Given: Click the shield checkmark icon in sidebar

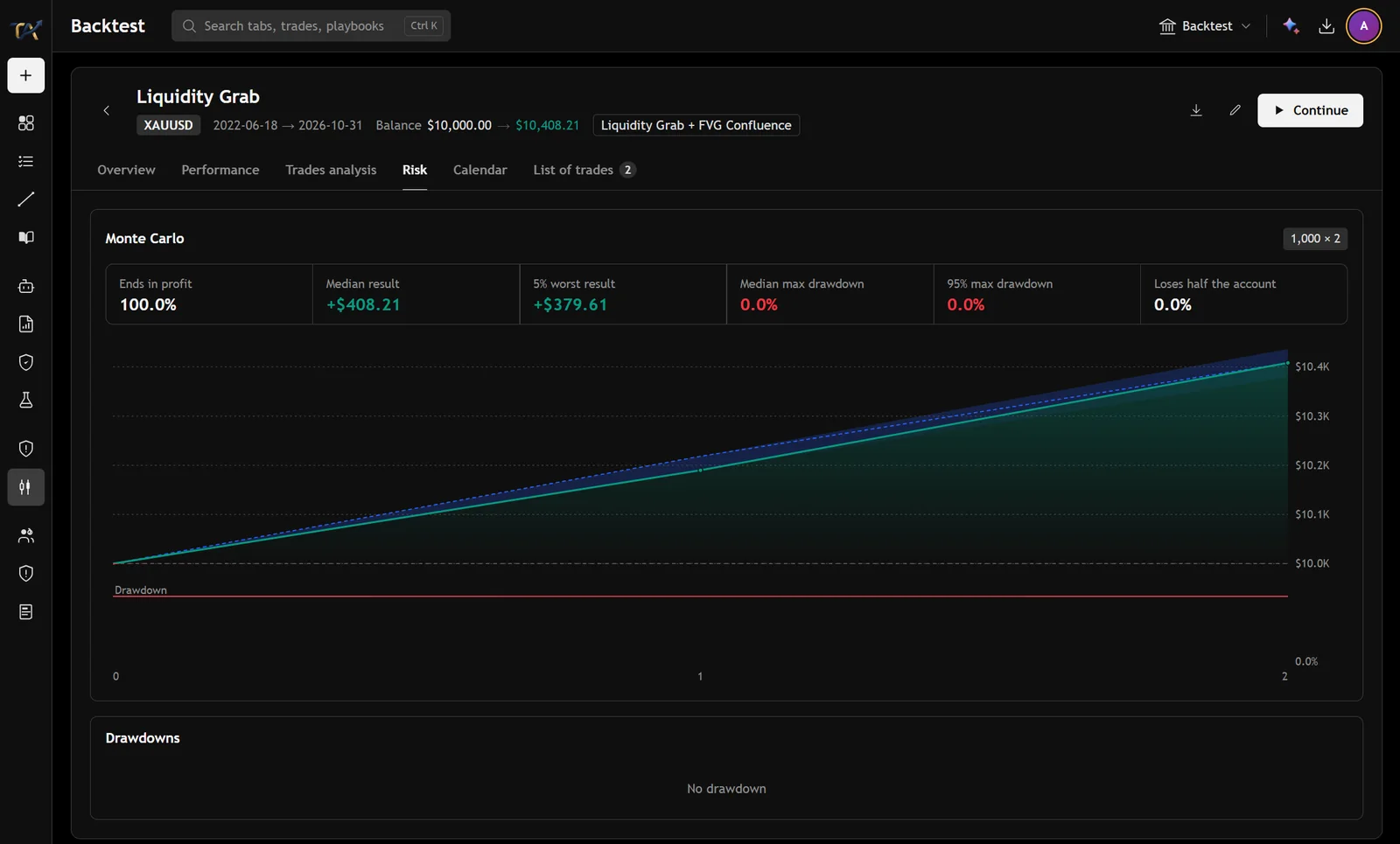Looking at the screenshot, I should coord(26,362).
